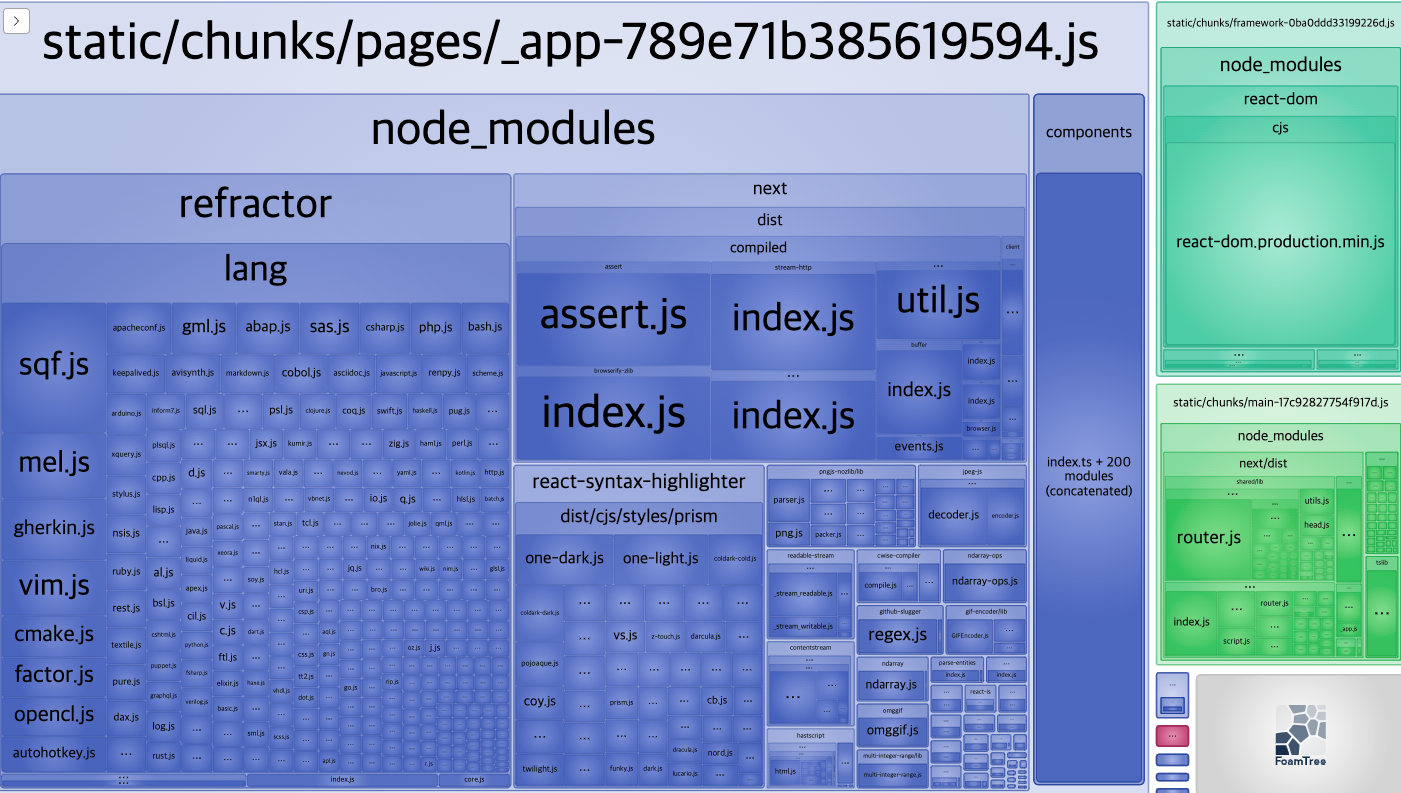This screenshot has height=793, width=1401.
Task: Click the coq.js cell
Action: pyautogui.click(x=353, y=410)
